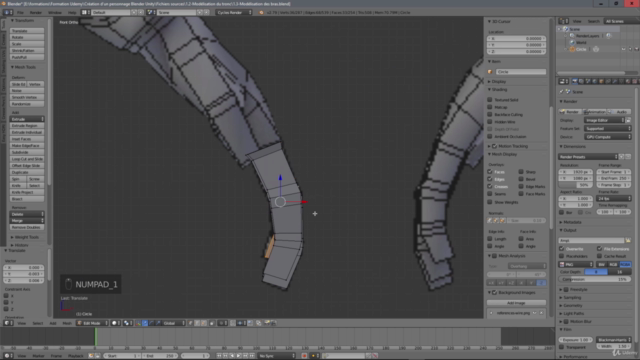Image resolution: width=640 pixels, height=360 pixels.
Task: Enable the Transparent film checkbox
Action: tap(562, 347)
